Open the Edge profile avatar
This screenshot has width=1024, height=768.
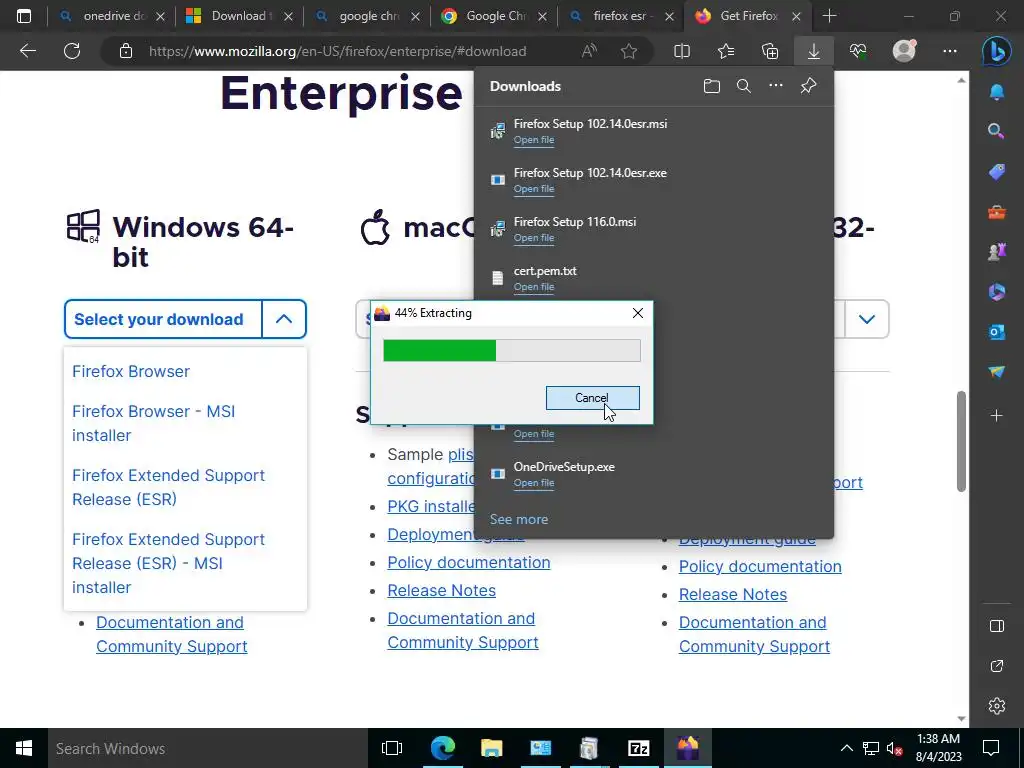(904, 51)
